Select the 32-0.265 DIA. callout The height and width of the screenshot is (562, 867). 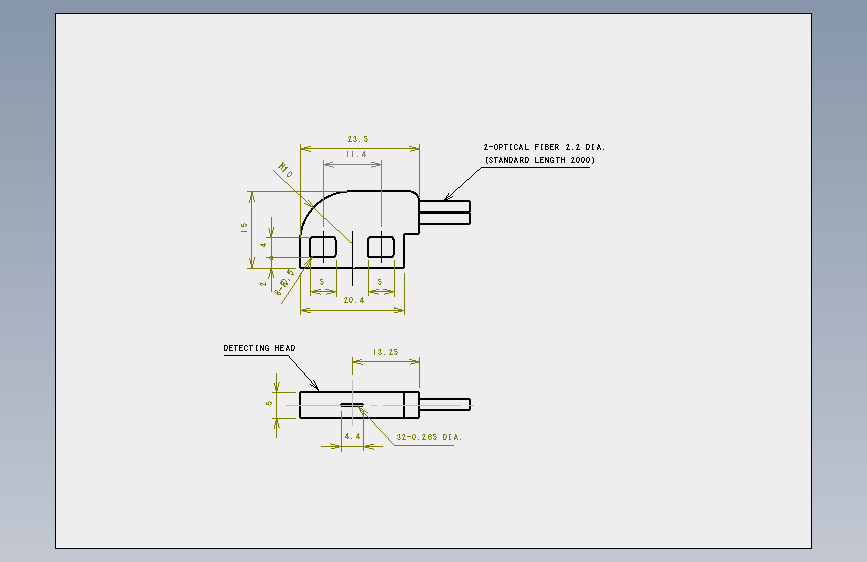point(429,437)
